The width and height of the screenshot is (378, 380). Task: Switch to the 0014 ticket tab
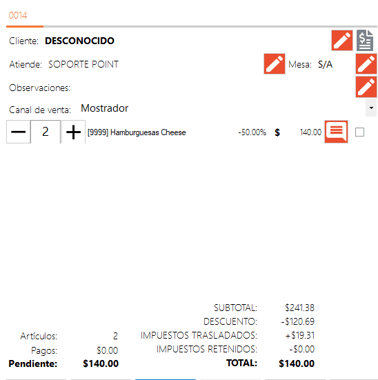pos(18,15)
